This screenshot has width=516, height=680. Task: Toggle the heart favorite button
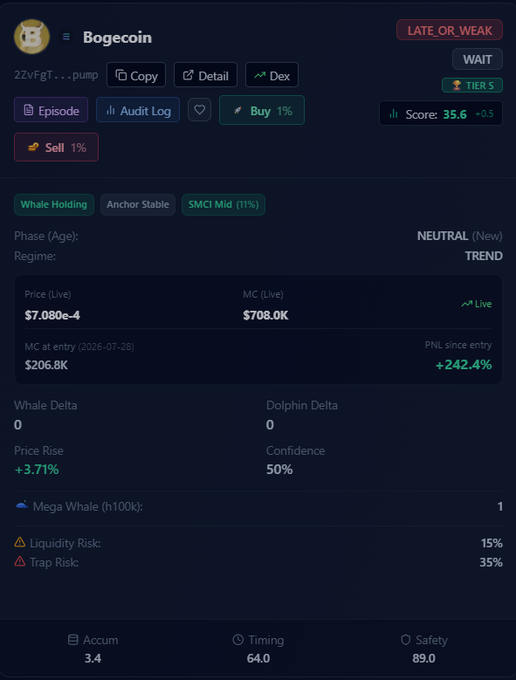[x=199, y=110]
